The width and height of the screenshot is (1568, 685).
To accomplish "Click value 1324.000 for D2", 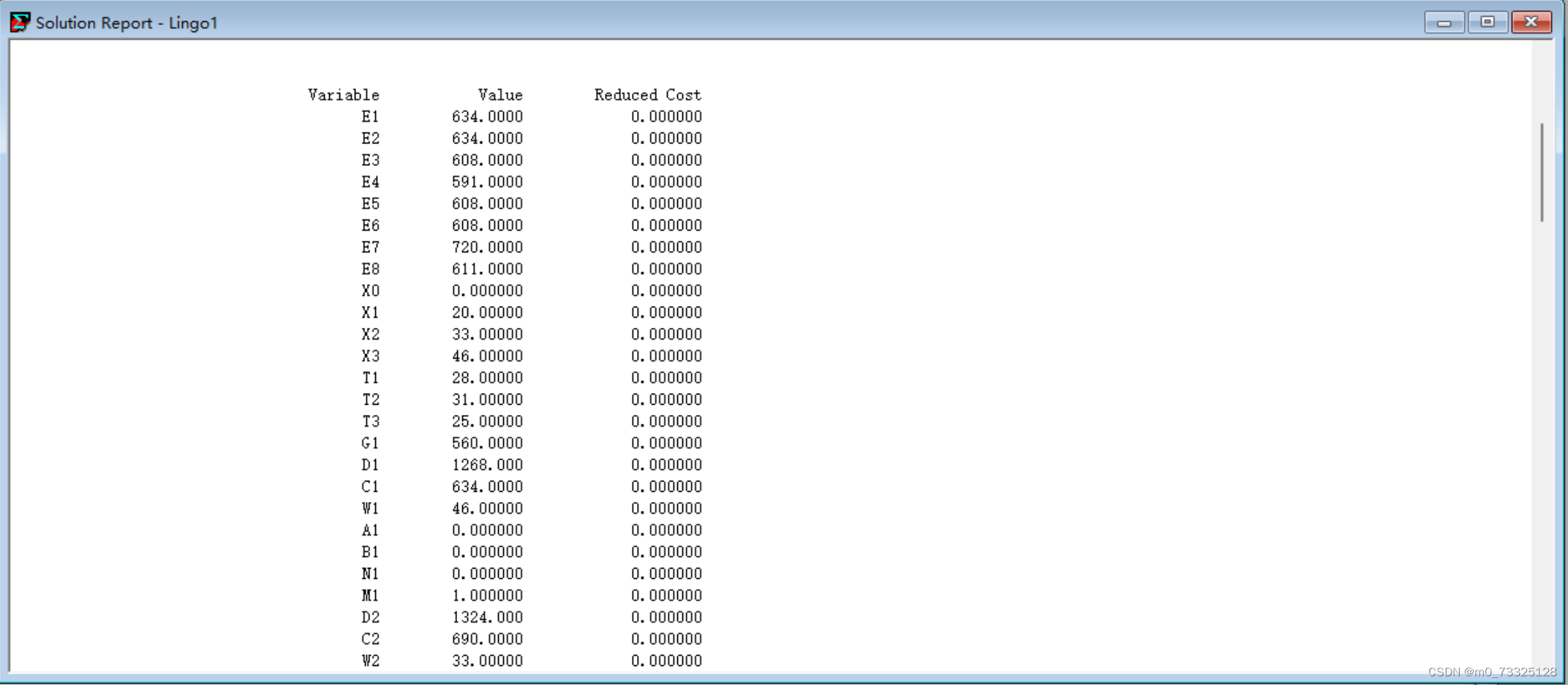I will pyautogui.click(x=487, y=617).
